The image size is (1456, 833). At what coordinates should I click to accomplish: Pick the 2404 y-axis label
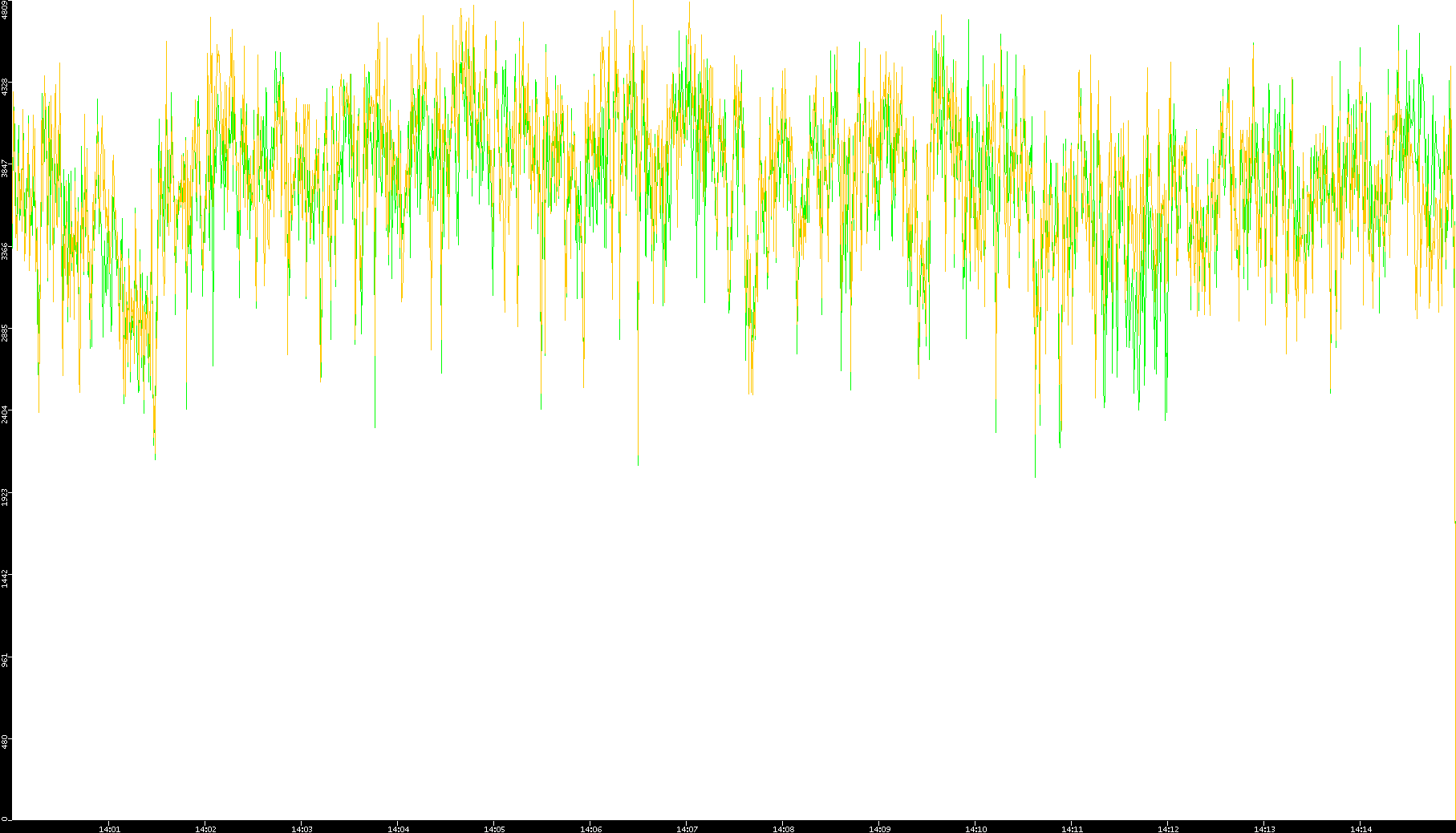(x=5, y=414)
